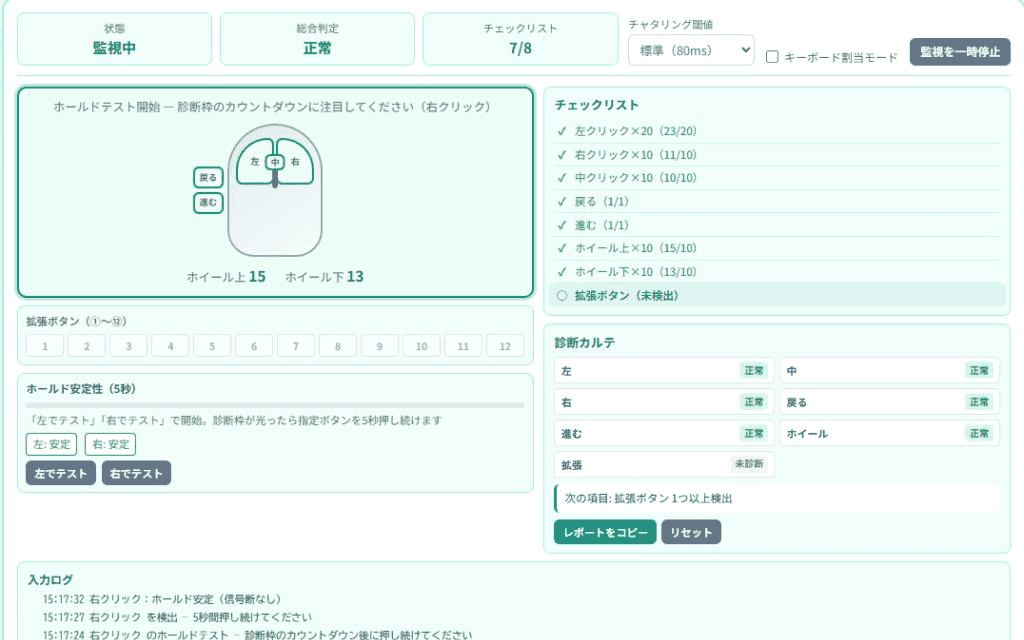Select extension button 9

click(379, 346)
